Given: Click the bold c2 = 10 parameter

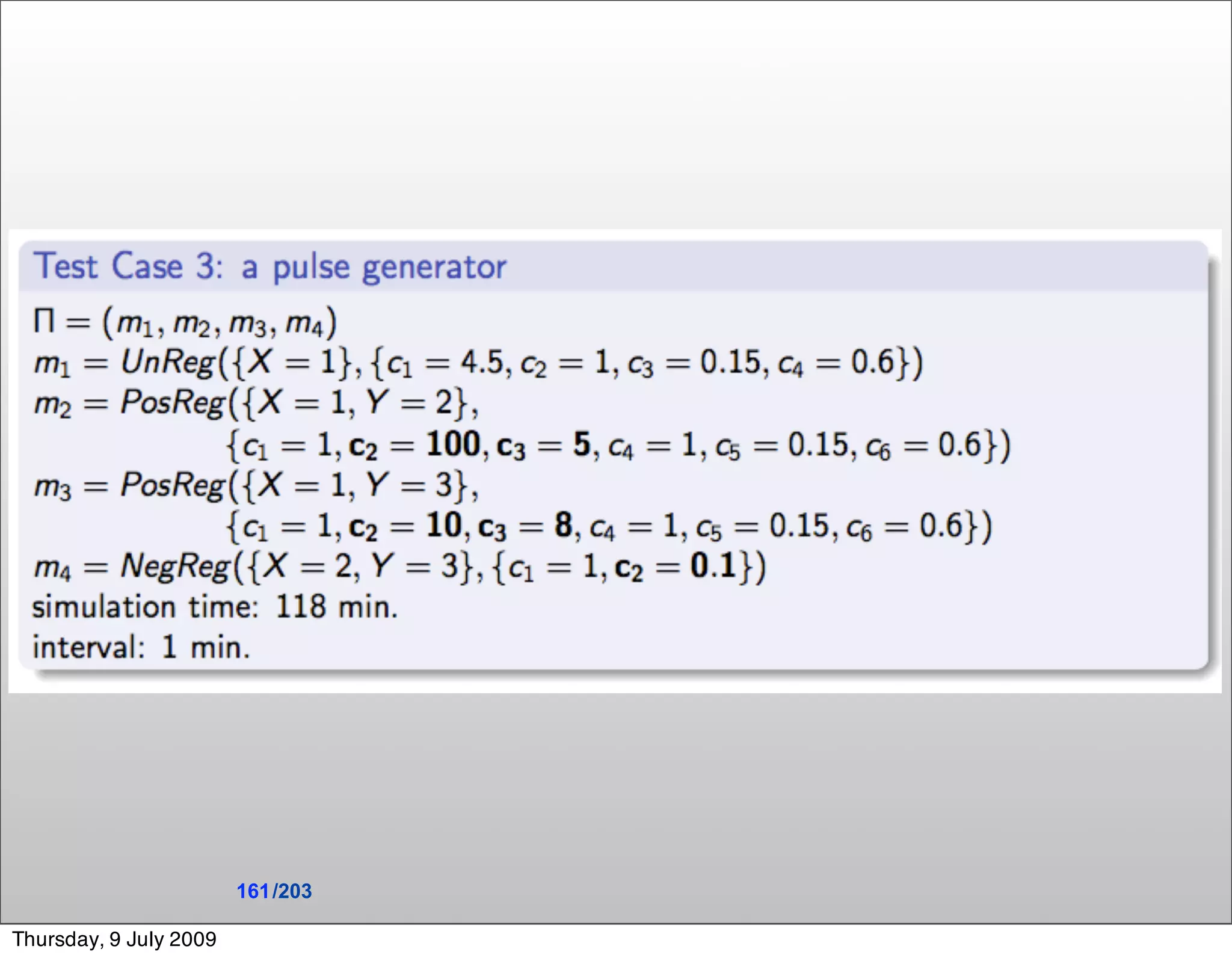Looking at the screenshot, I should click(405, 526).
